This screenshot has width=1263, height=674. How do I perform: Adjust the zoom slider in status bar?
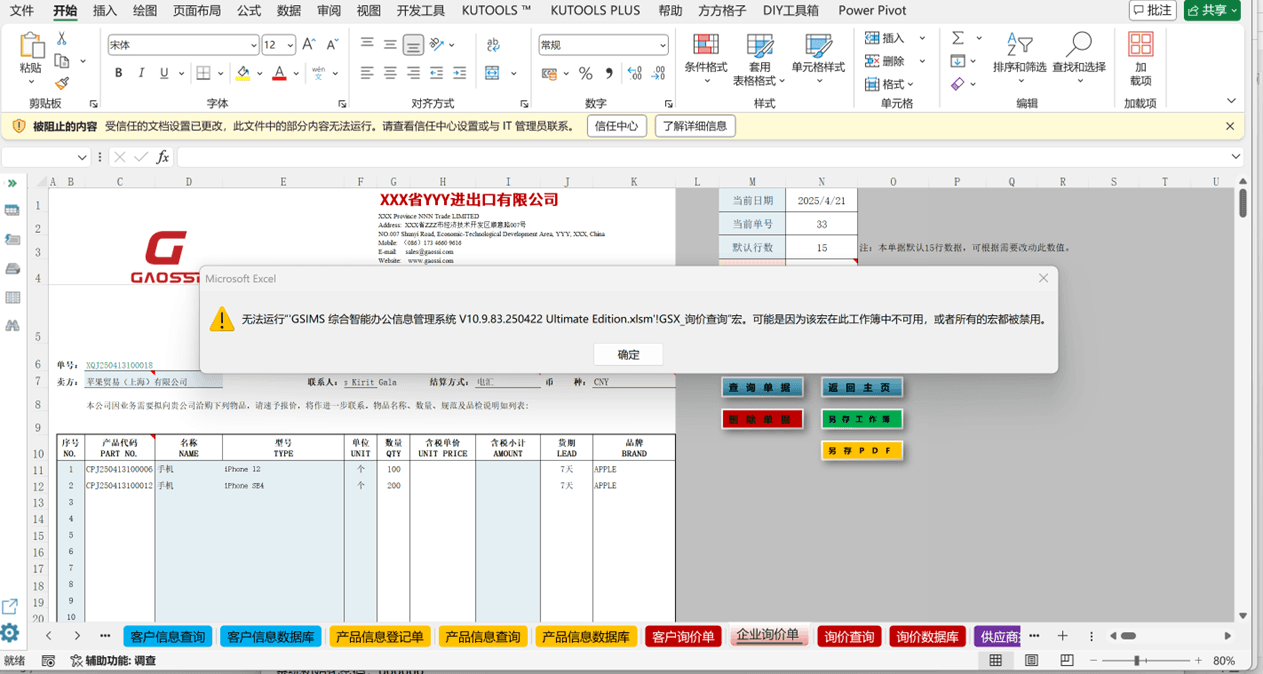[1137, 661]
